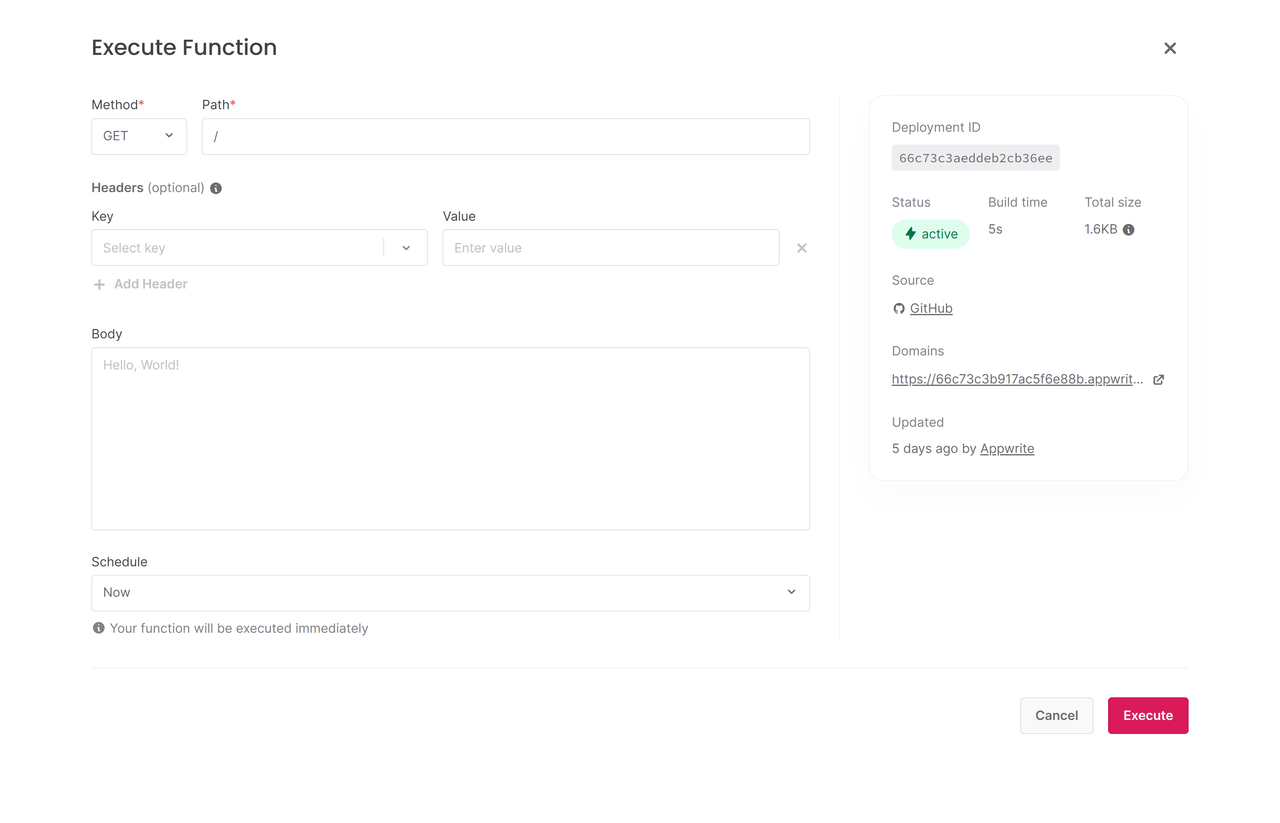The image size is (1280, 823).
Task: Click the active status badge
Action: [x=930, y=234]
